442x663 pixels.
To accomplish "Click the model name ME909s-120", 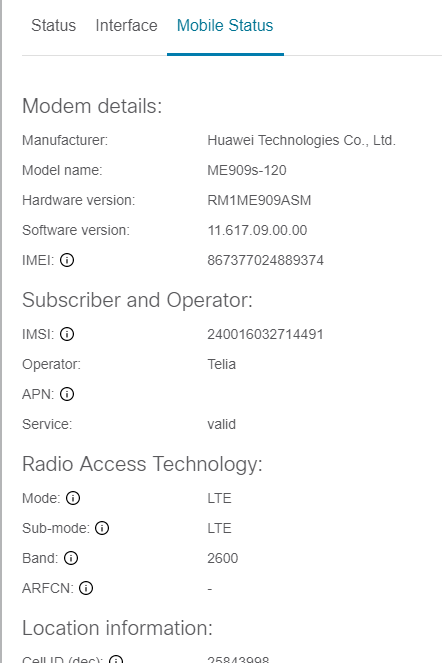I will point(247,170).
